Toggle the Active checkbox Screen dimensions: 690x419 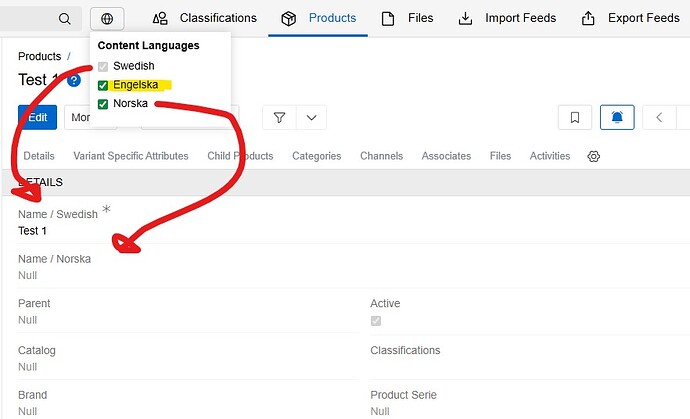tap(376, 321)
